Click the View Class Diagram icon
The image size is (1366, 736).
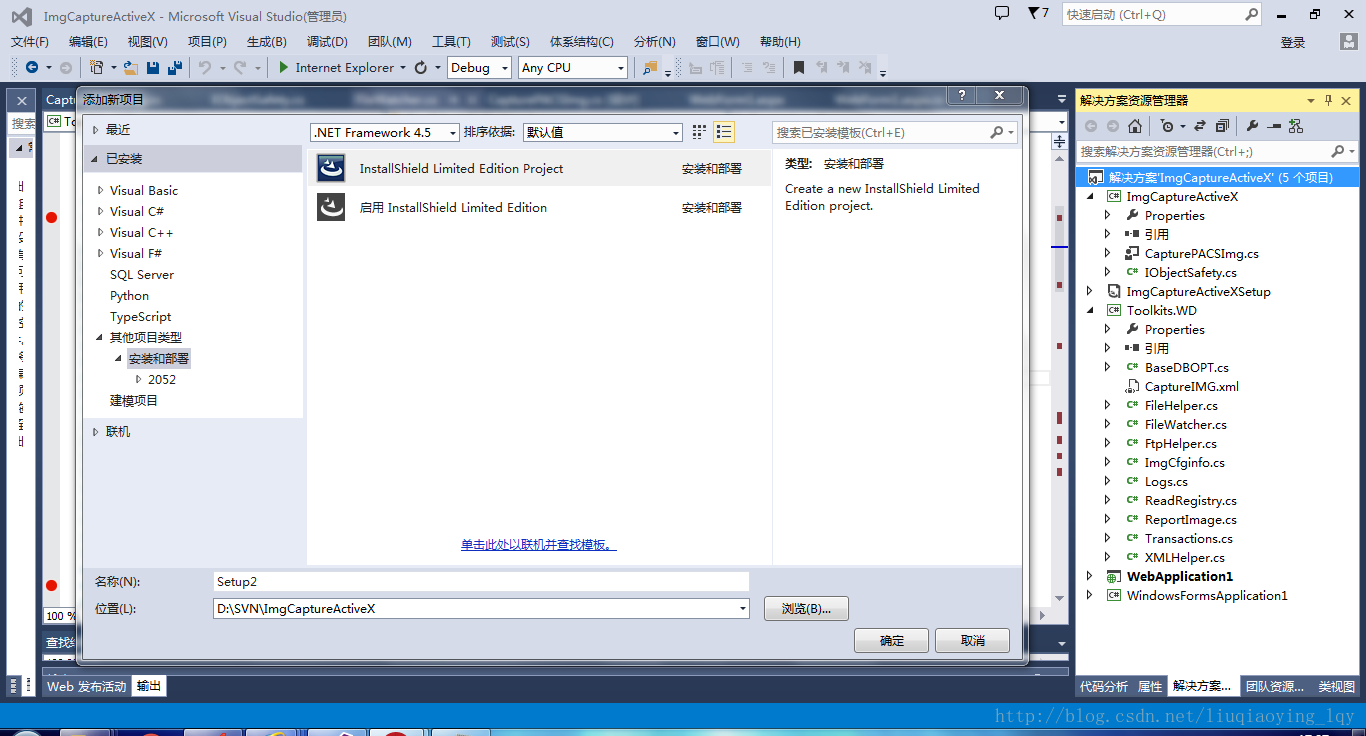(1296, 126)
